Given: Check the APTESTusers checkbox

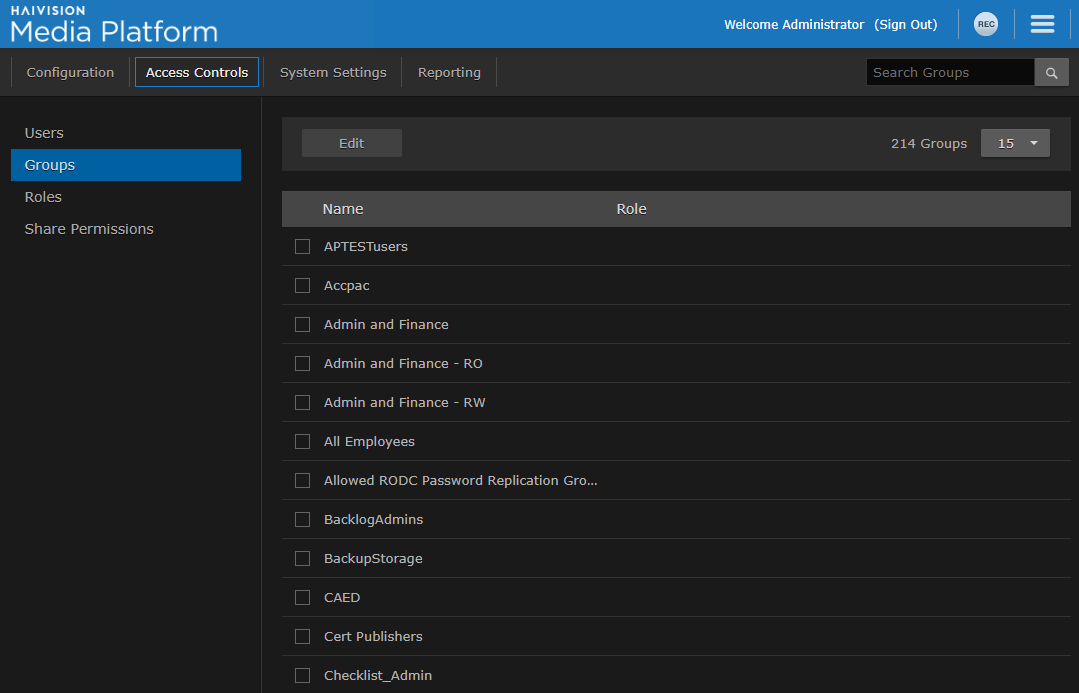Looking at the screenshot, I should [x=302, y=246].
